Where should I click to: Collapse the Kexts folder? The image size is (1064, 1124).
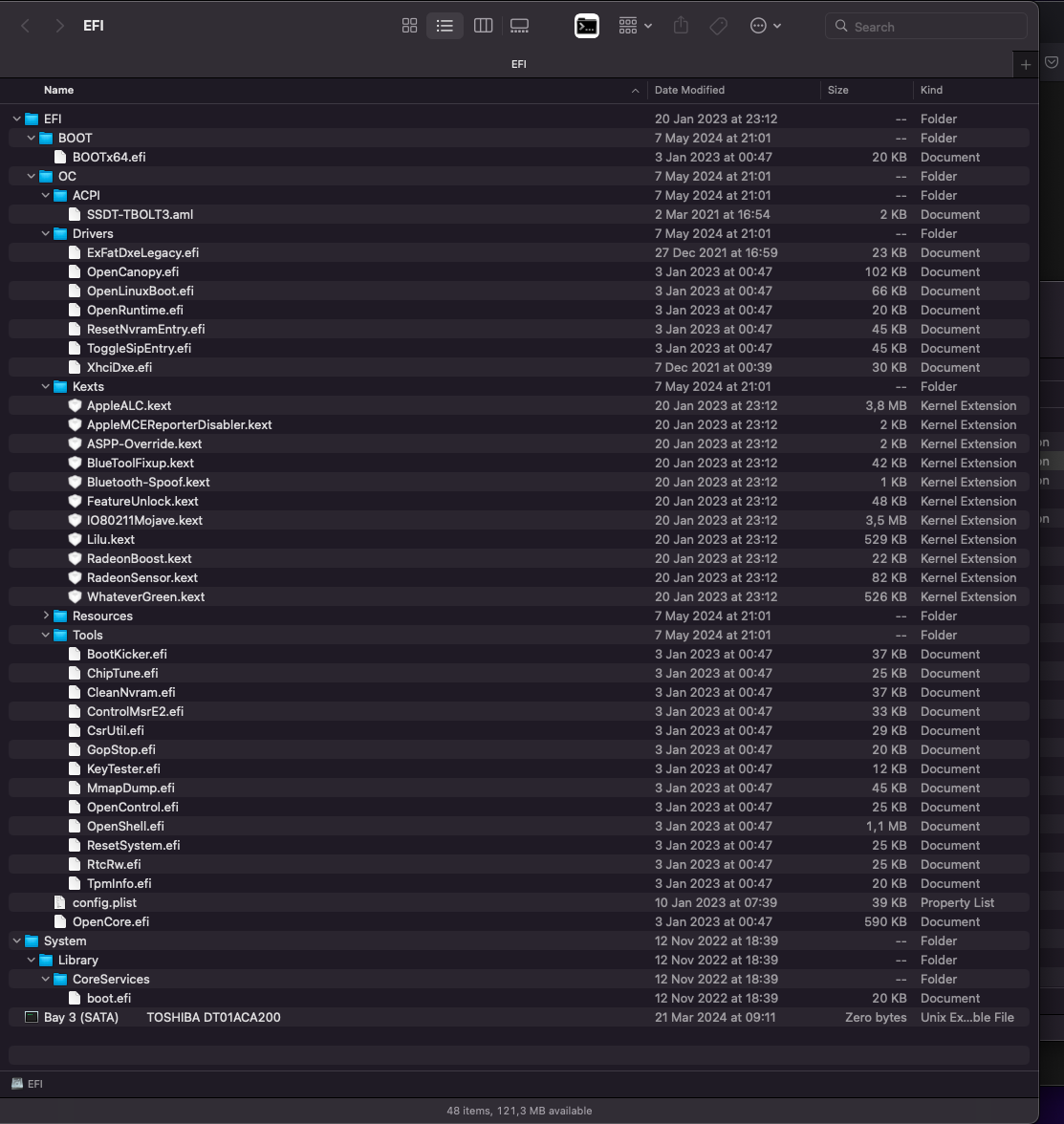click(45, 386)
